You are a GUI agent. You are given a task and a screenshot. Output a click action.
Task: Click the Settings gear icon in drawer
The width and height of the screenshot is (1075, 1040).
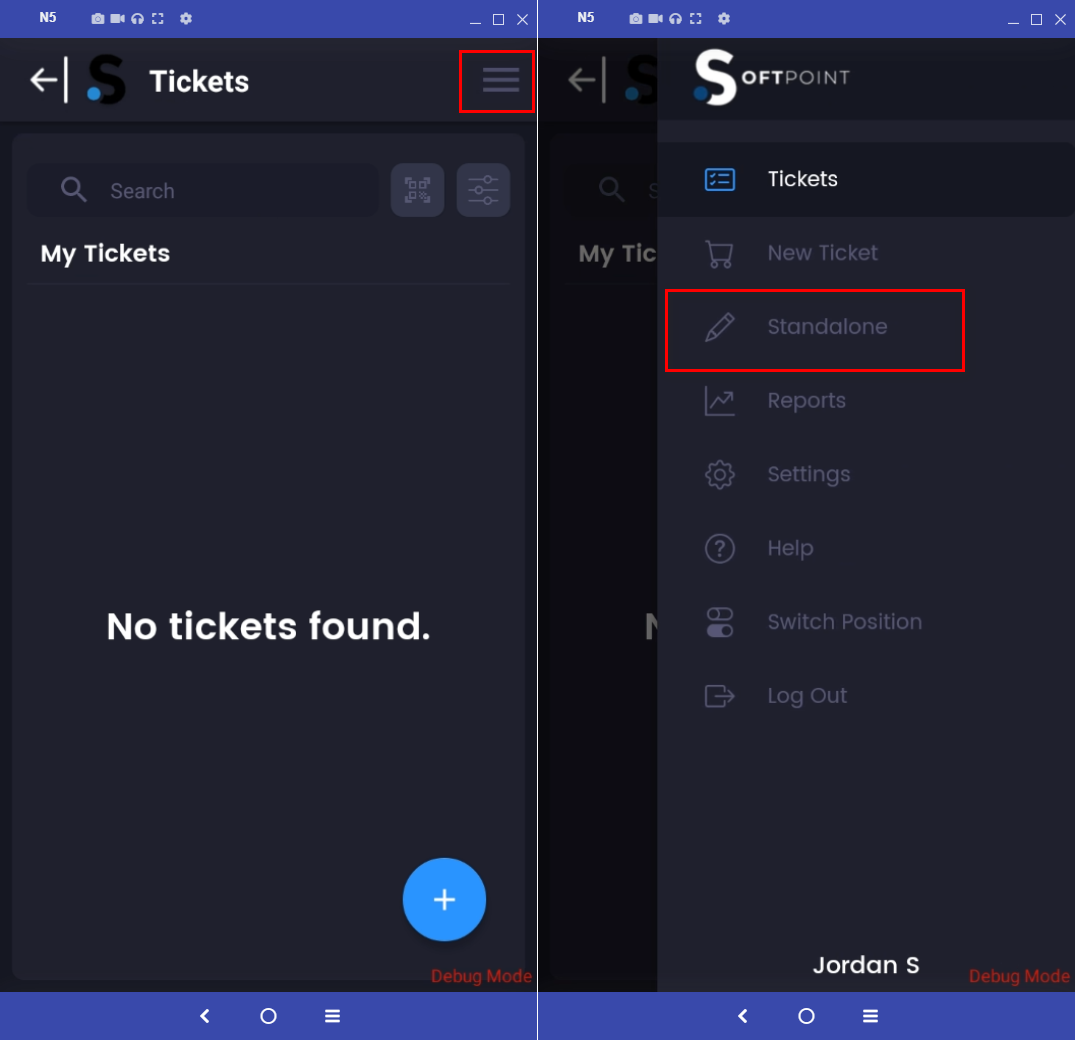click(719, 474)
